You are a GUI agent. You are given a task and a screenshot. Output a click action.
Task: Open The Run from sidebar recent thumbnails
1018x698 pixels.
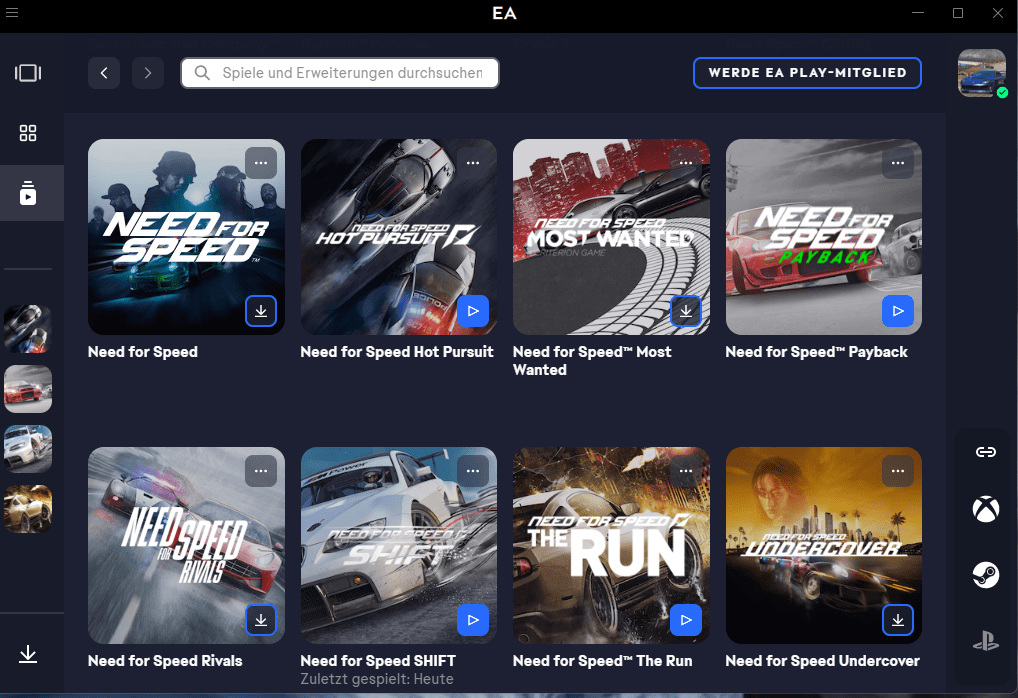[x=28, y=509]
